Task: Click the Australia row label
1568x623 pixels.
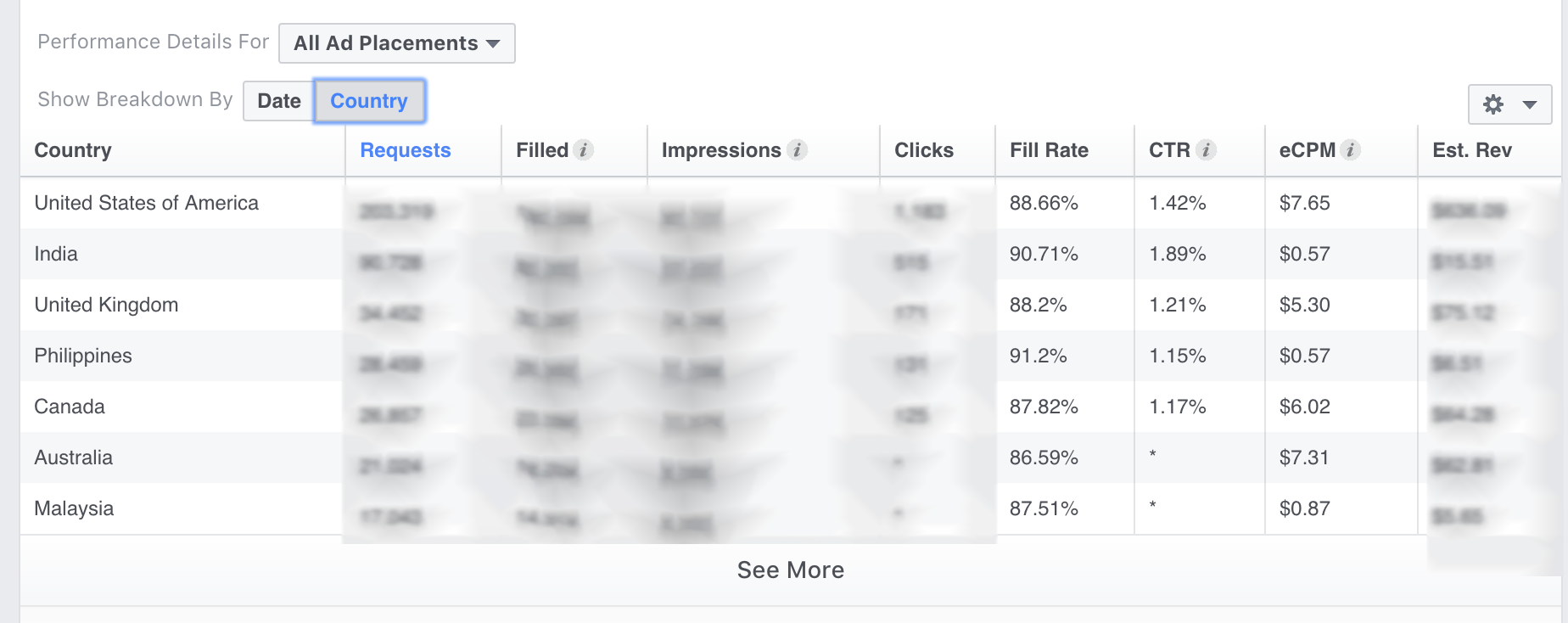Action: (73, 457)
